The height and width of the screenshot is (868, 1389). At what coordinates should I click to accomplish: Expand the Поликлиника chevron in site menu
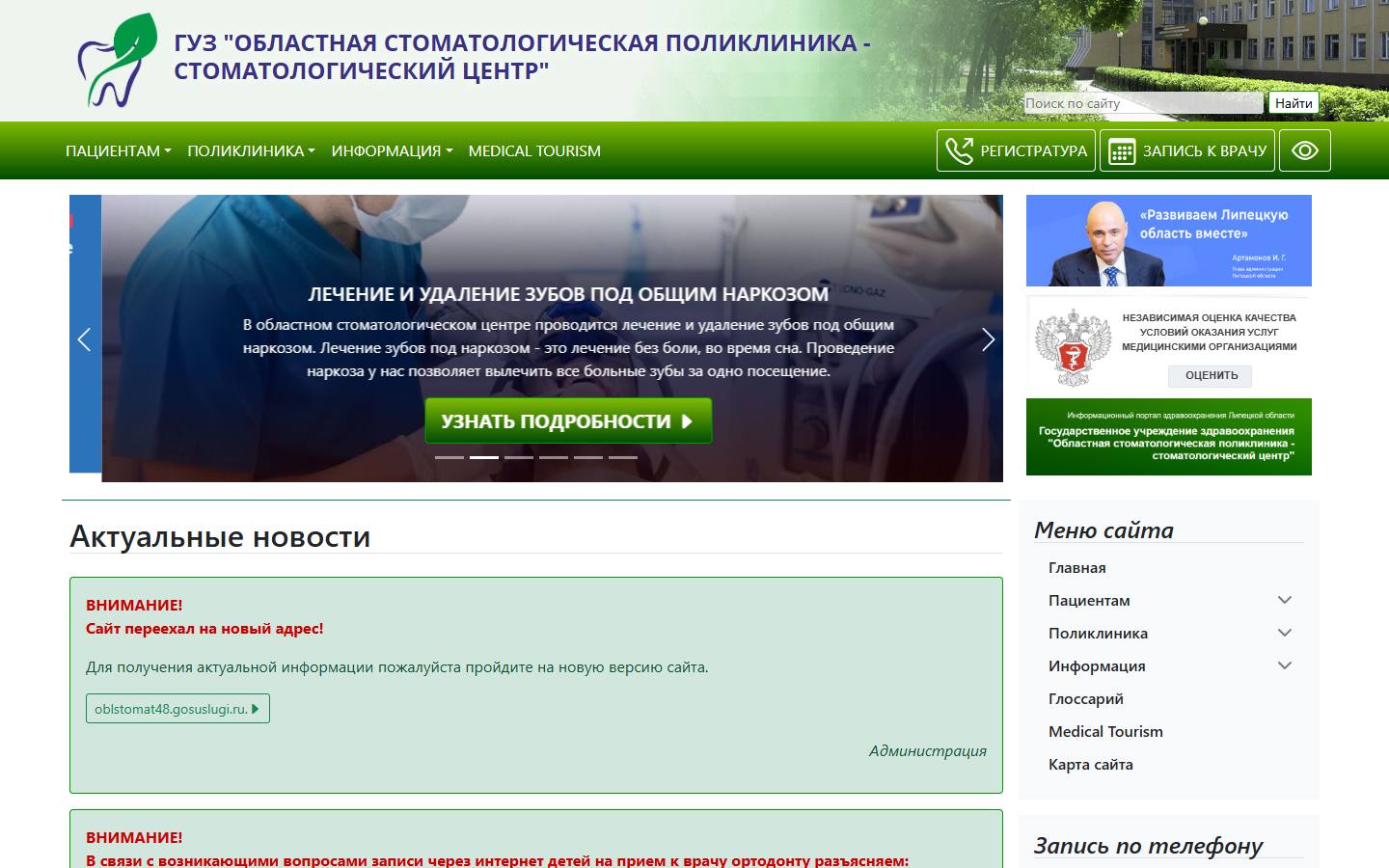1285,633
